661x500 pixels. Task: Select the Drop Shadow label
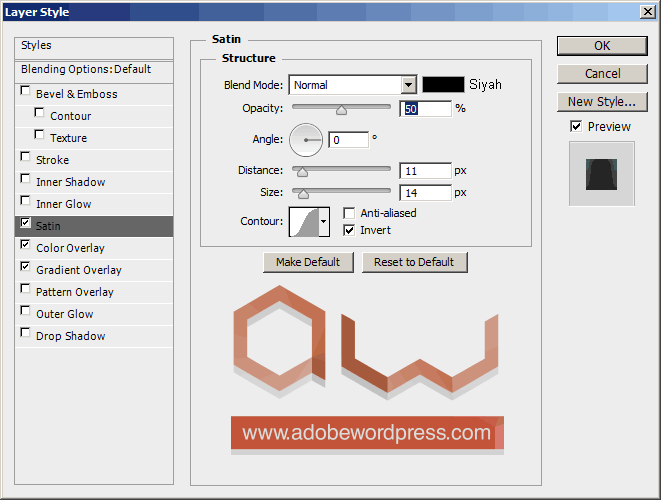(x=70, y=336)
